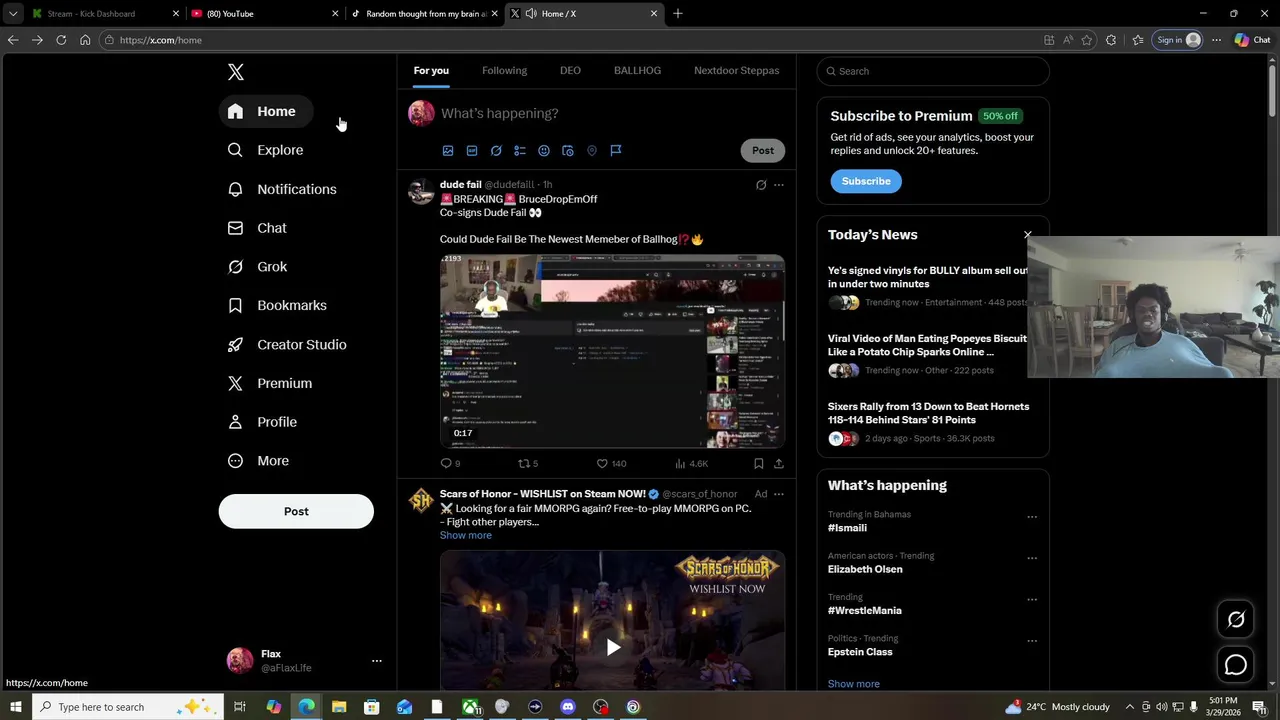Switch to the Following tab
Viewport: 1280px width, 720px height.
point(504,70)
